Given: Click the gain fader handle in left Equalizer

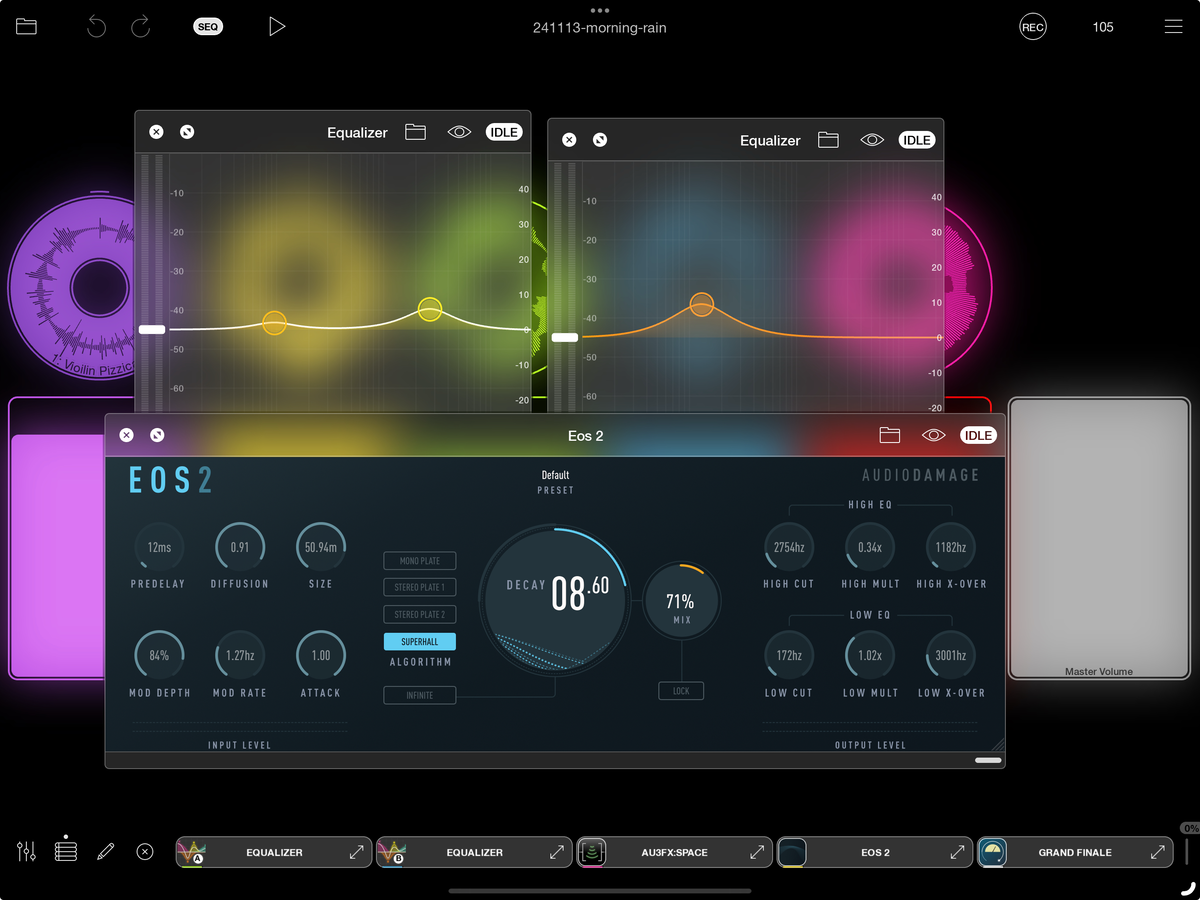Looking at the screenshot, I should coord(152,329).
